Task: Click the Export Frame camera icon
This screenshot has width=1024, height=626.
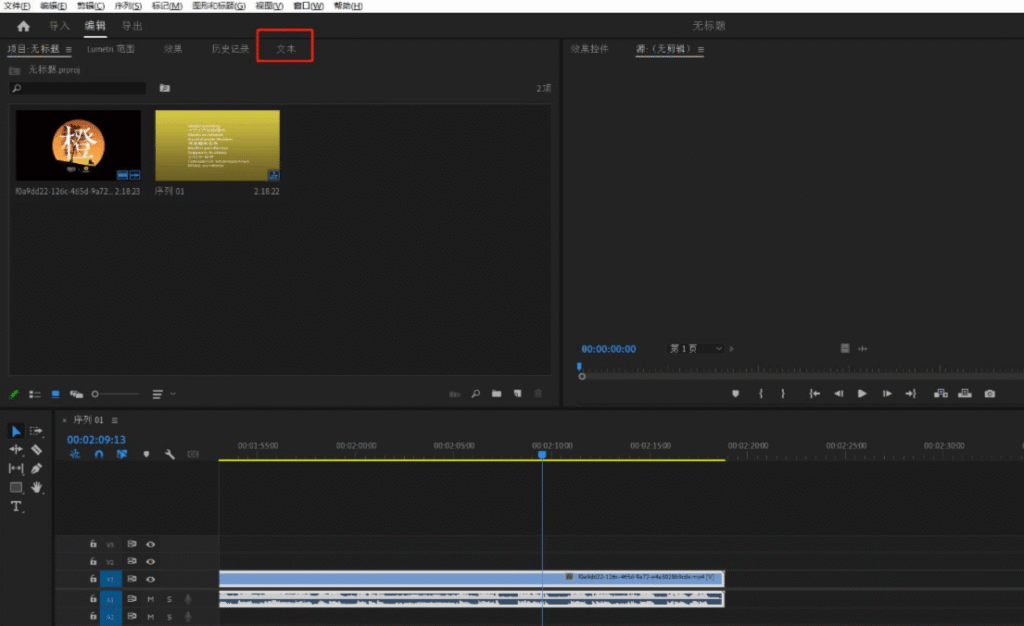Action: tap(989, 394)
